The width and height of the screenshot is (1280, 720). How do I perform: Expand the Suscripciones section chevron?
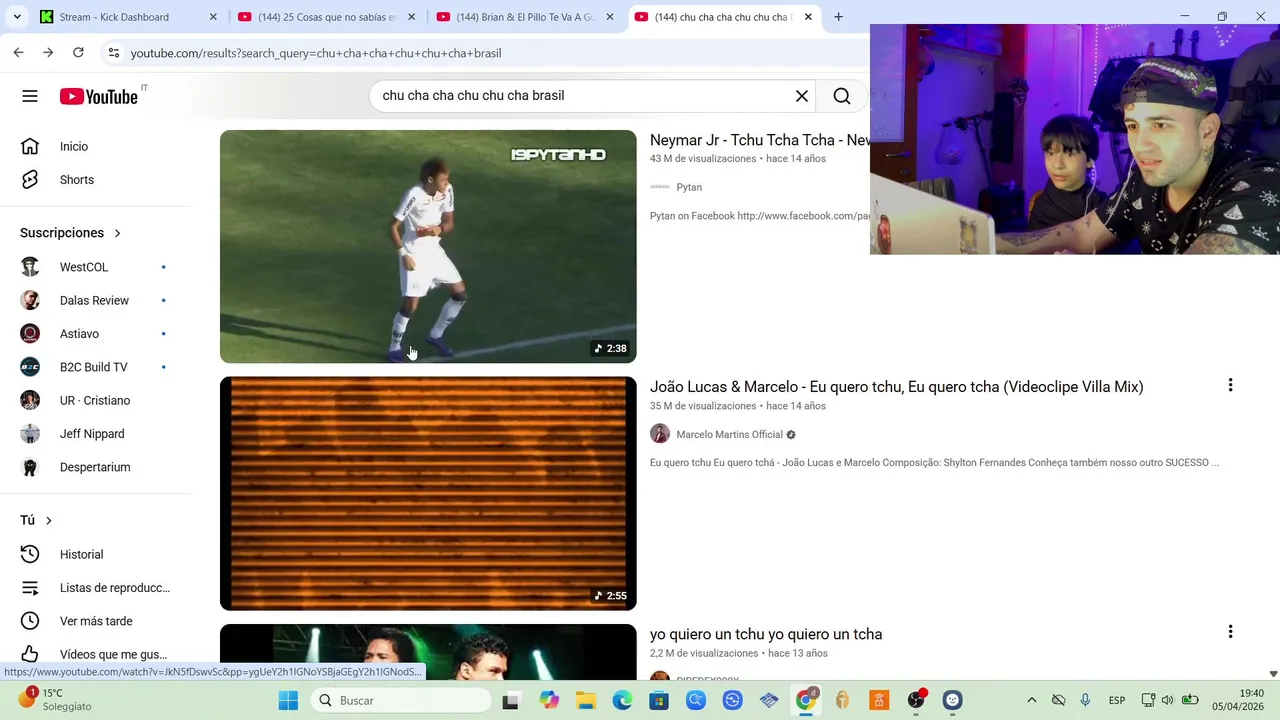[x=117, y=233]
